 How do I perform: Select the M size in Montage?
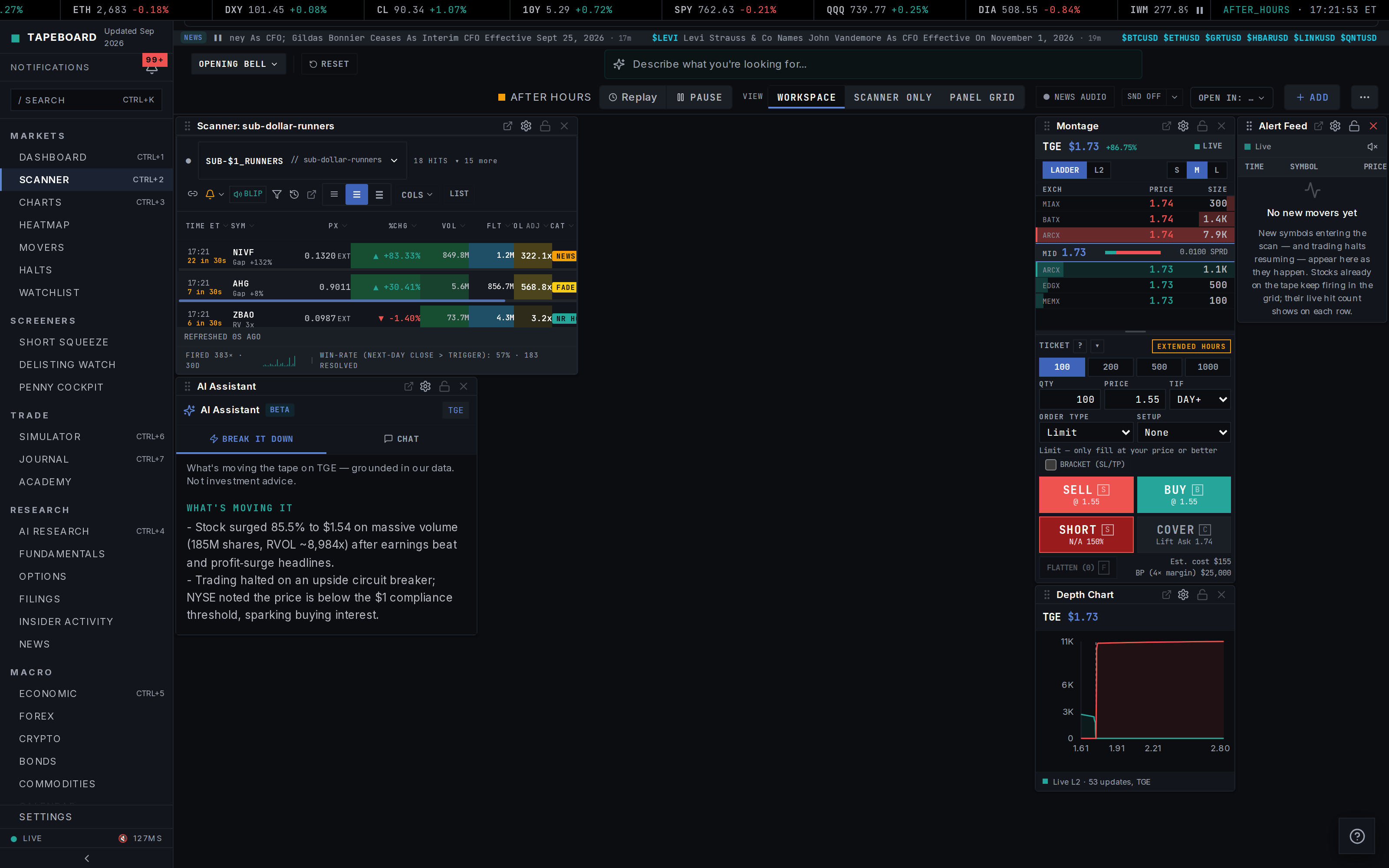coord(1197,170)
